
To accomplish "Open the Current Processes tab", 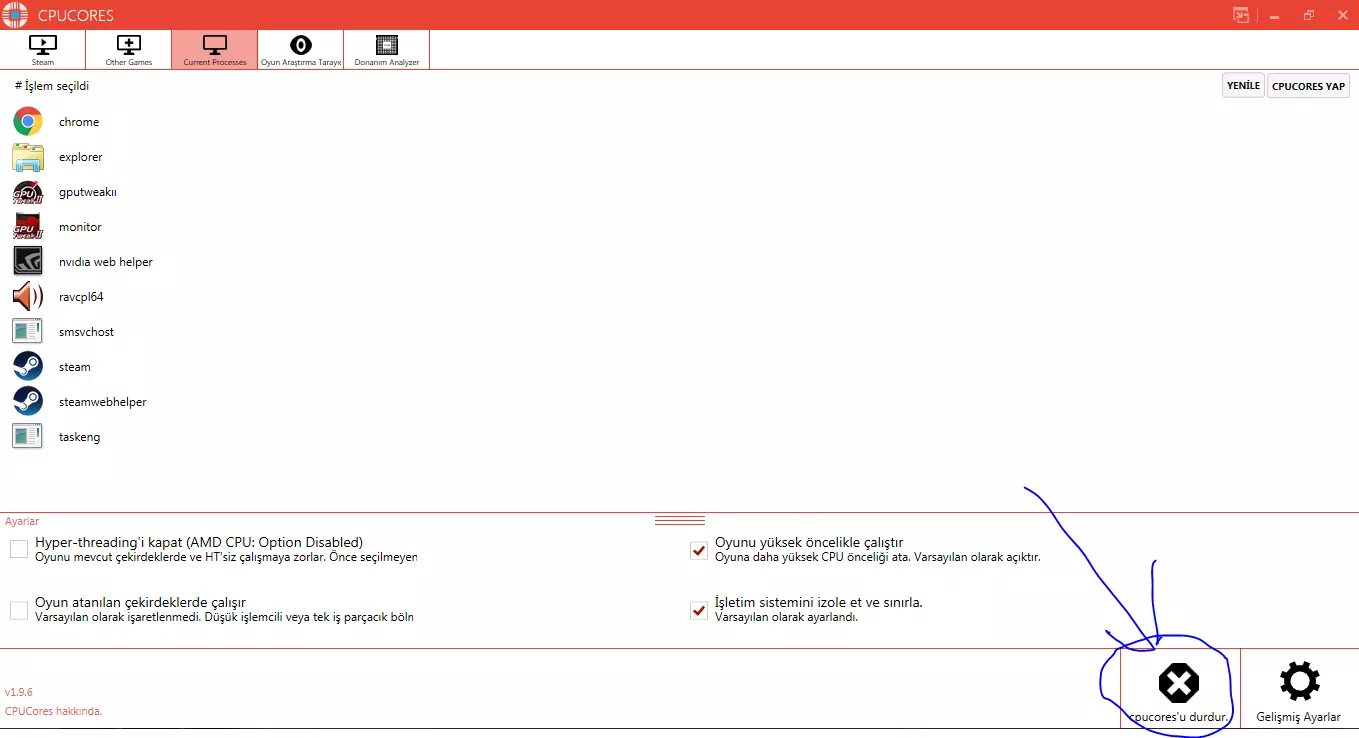I will click(215, 49).
